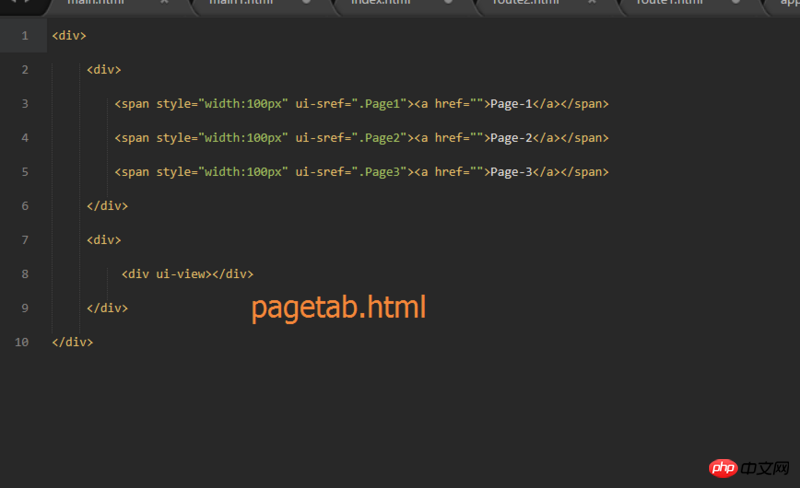
Task: Click line number 2 in the gutter
Action: tap(24, 70)
